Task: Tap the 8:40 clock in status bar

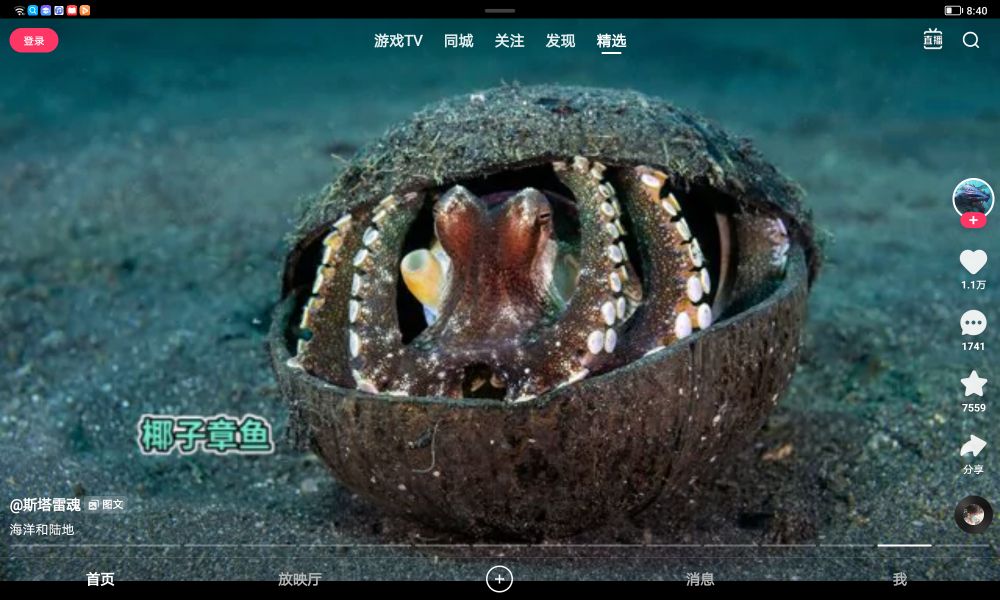Action: (x=976, y=10)
